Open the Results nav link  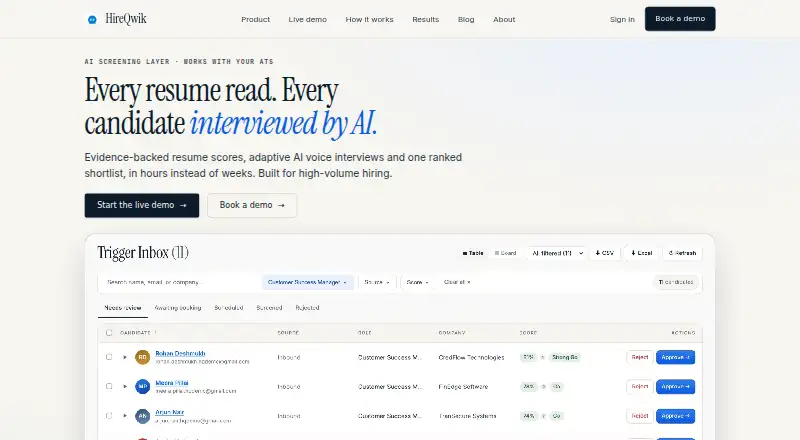coord(426,19)
